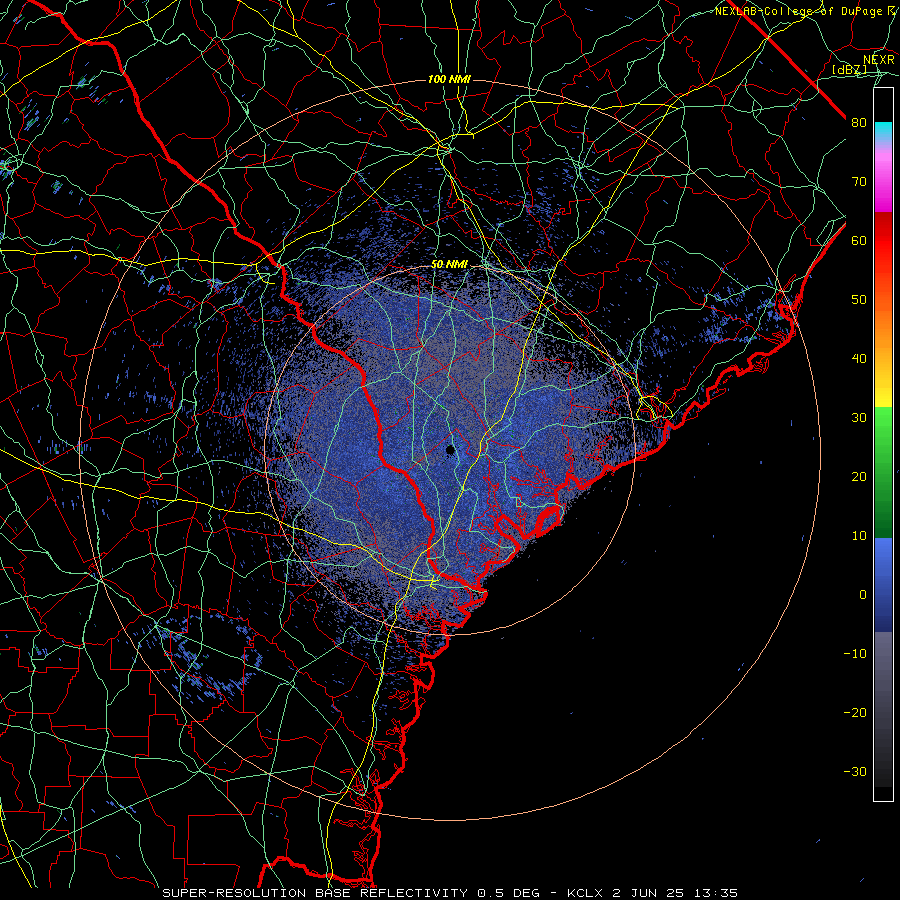900x900 pixels.
Task: Click the 'KCLX' station identifier in caption
Action: click(x=585, y=893)
